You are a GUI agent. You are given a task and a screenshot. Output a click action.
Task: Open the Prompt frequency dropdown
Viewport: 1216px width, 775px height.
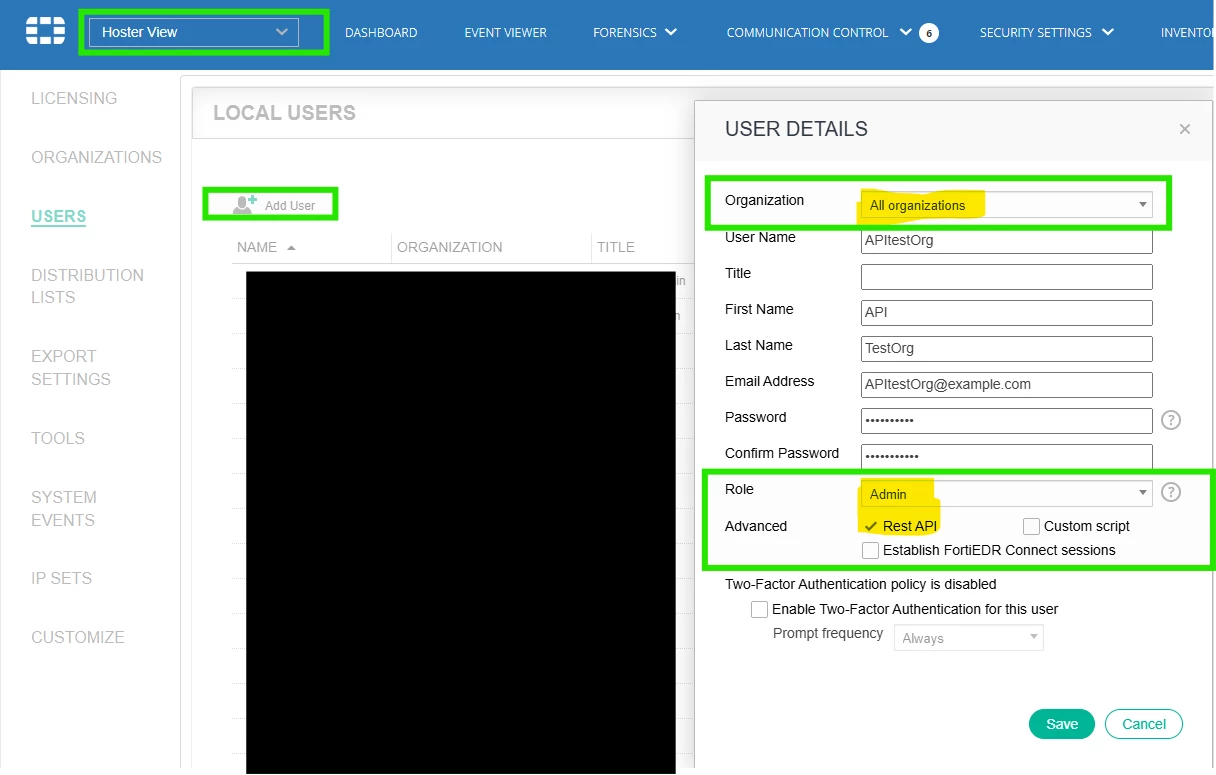click(x=968, y=638)
